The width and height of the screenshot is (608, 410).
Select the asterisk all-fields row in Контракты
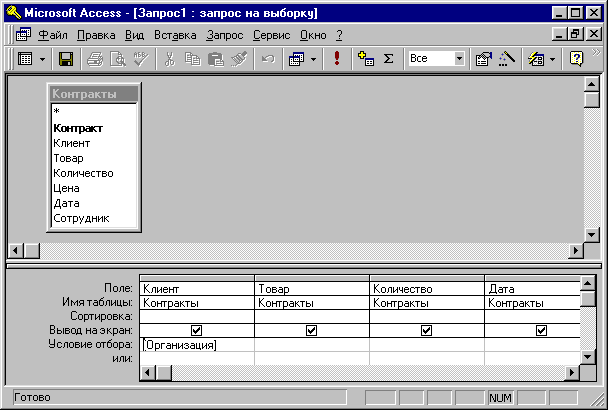pyautogui.click(x=94, y=112)
